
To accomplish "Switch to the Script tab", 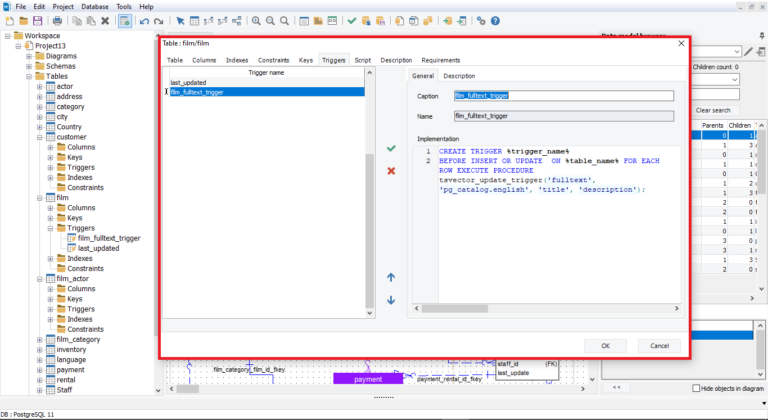I will (362, 60).
